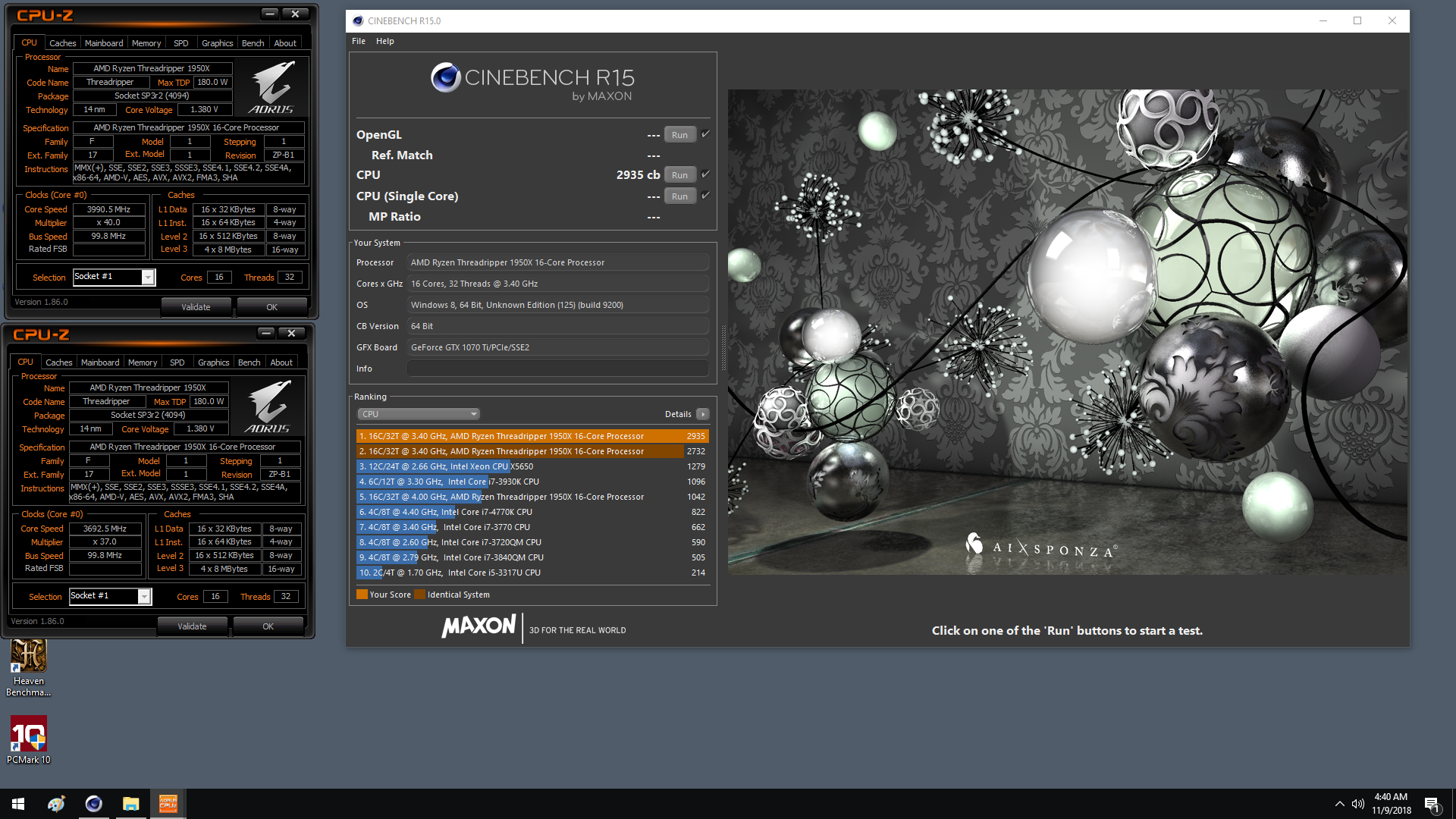Switch to About tab in lower CPU-Z
Viewport: 1456px width, 819px height.
click(x=281, y=362)
